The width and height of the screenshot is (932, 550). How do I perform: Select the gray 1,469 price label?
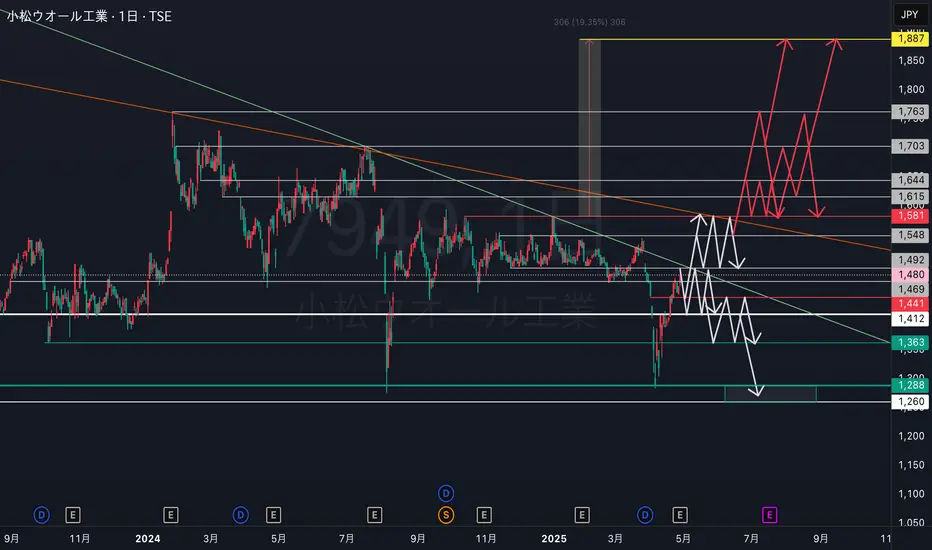(910, 289)
